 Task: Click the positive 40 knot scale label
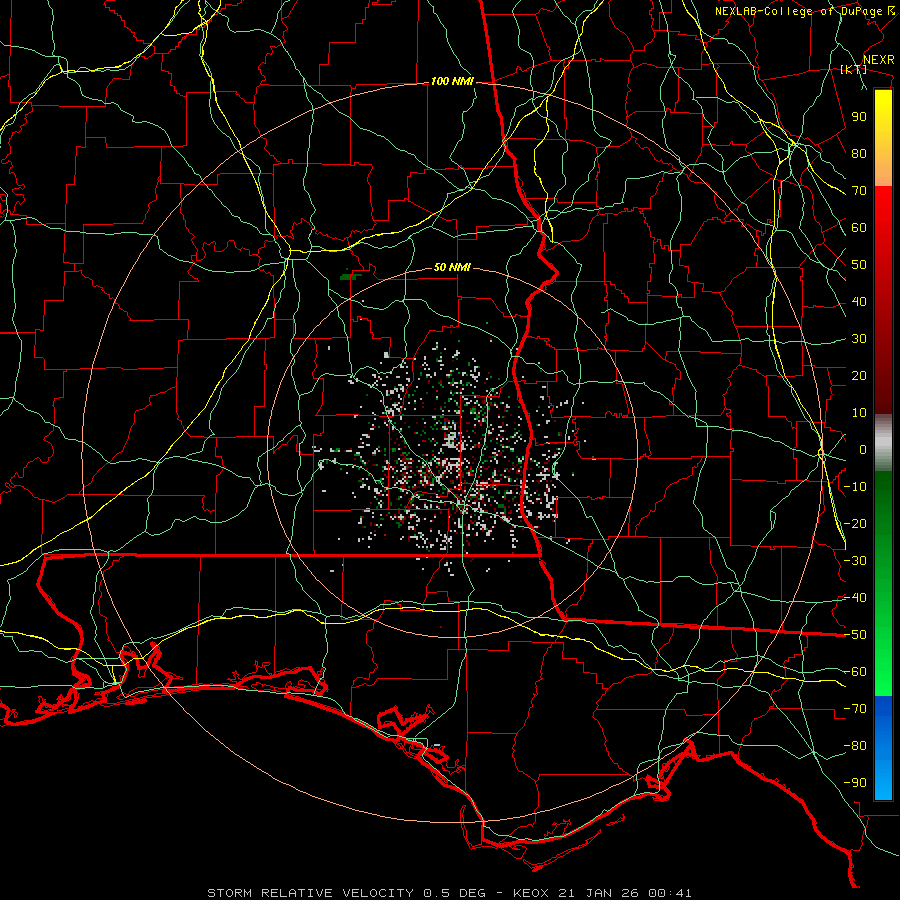coord(859,301)
